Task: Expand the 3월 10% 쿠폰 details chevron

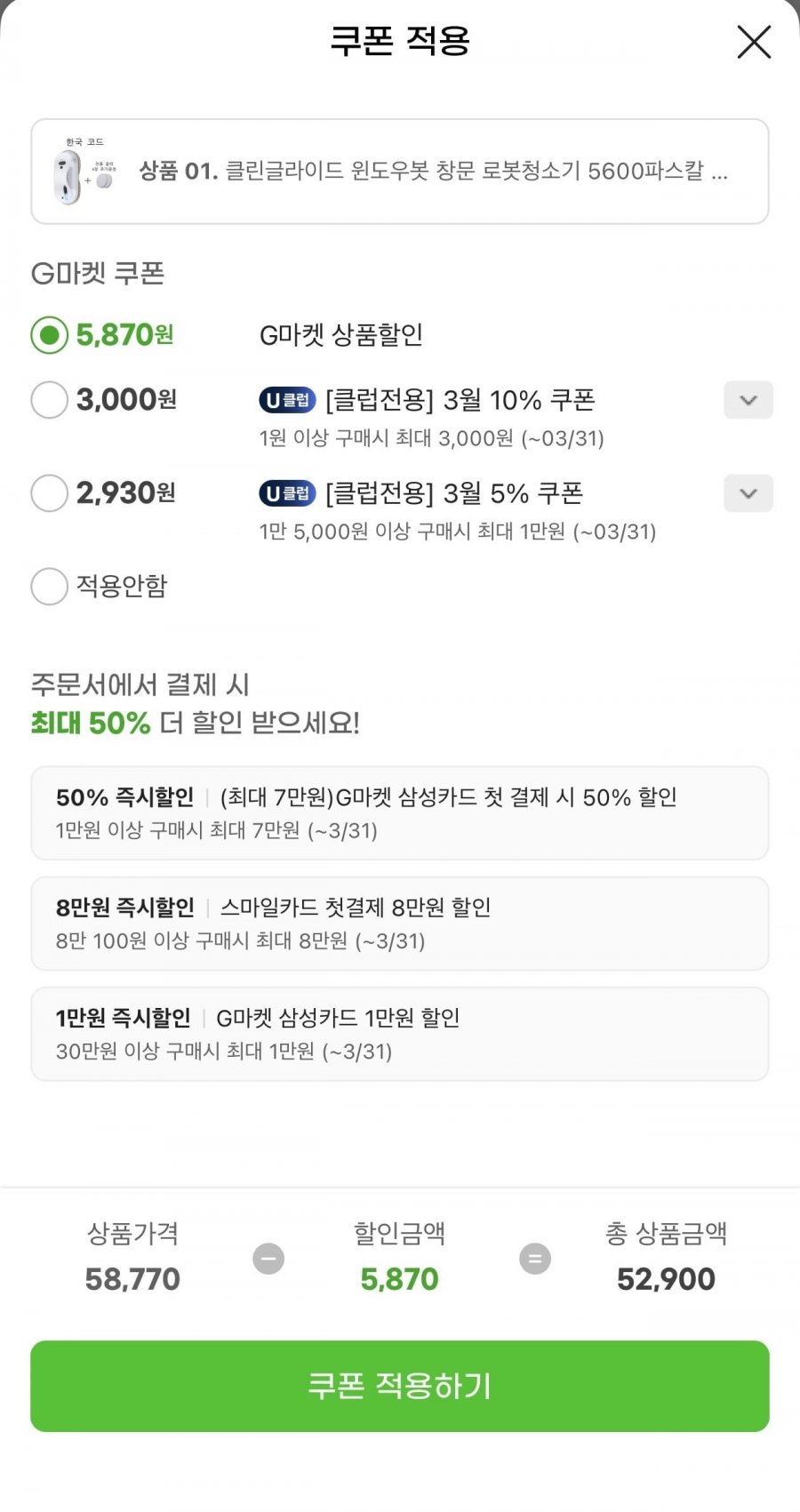Action: coord(748,400)
